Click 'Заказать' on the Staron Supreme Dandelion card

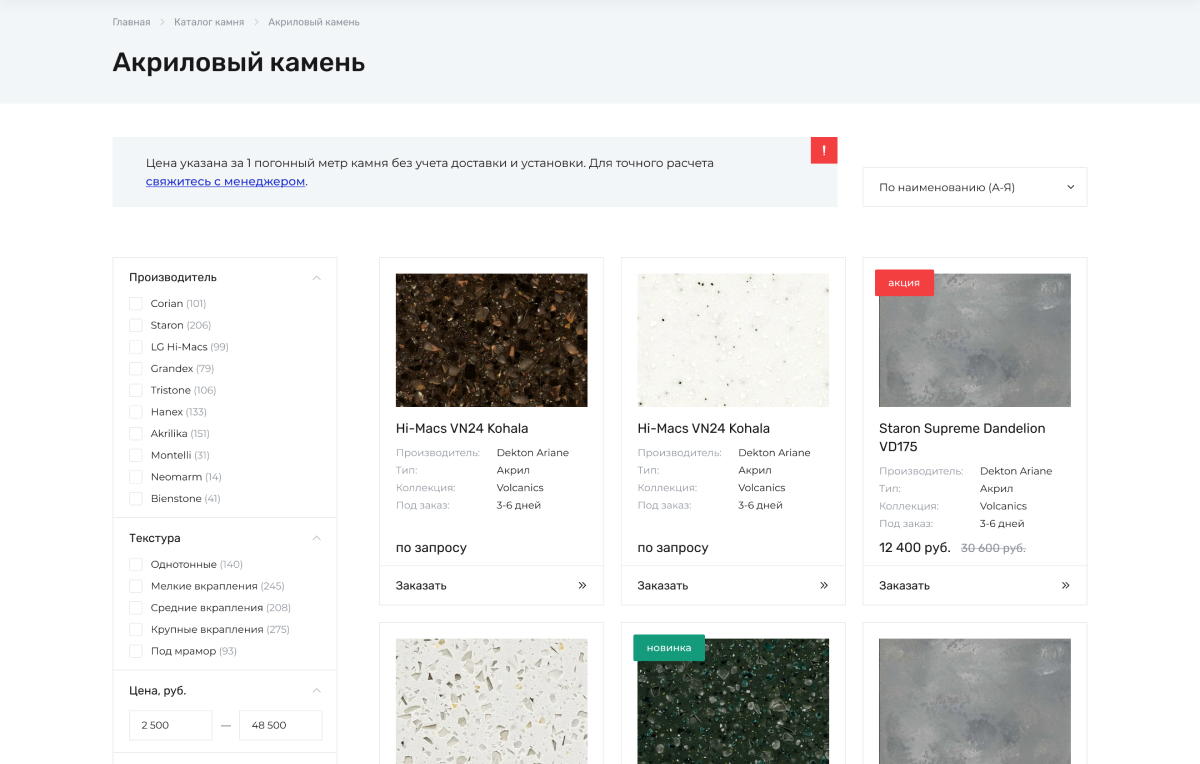point(904,585)
